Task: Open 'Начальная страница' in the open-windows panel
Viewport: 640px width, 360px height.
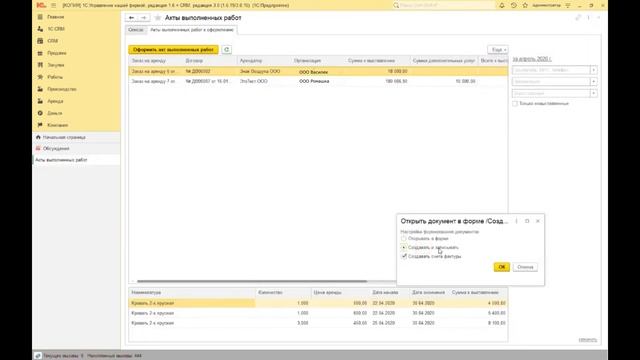Action: (64, 137)
